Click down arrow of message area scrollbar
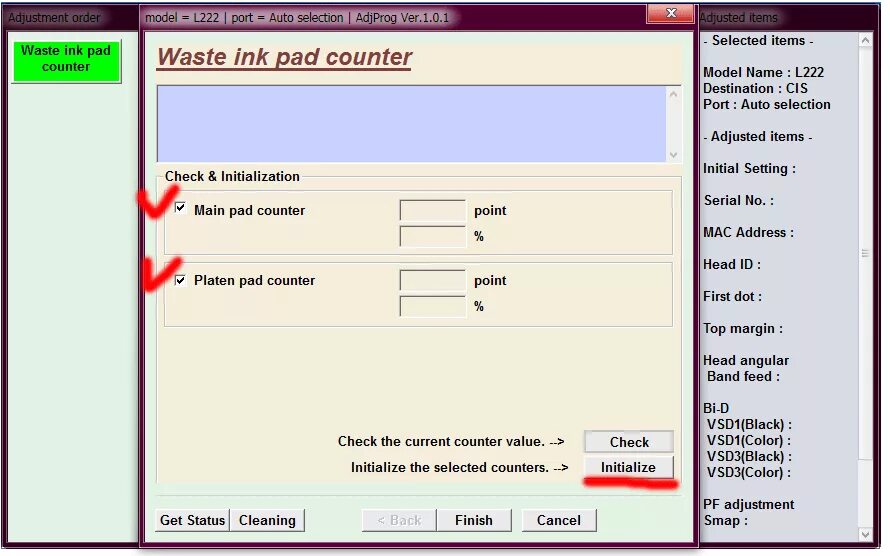Viewport: 890px width, 556px height. coord(673,155)
